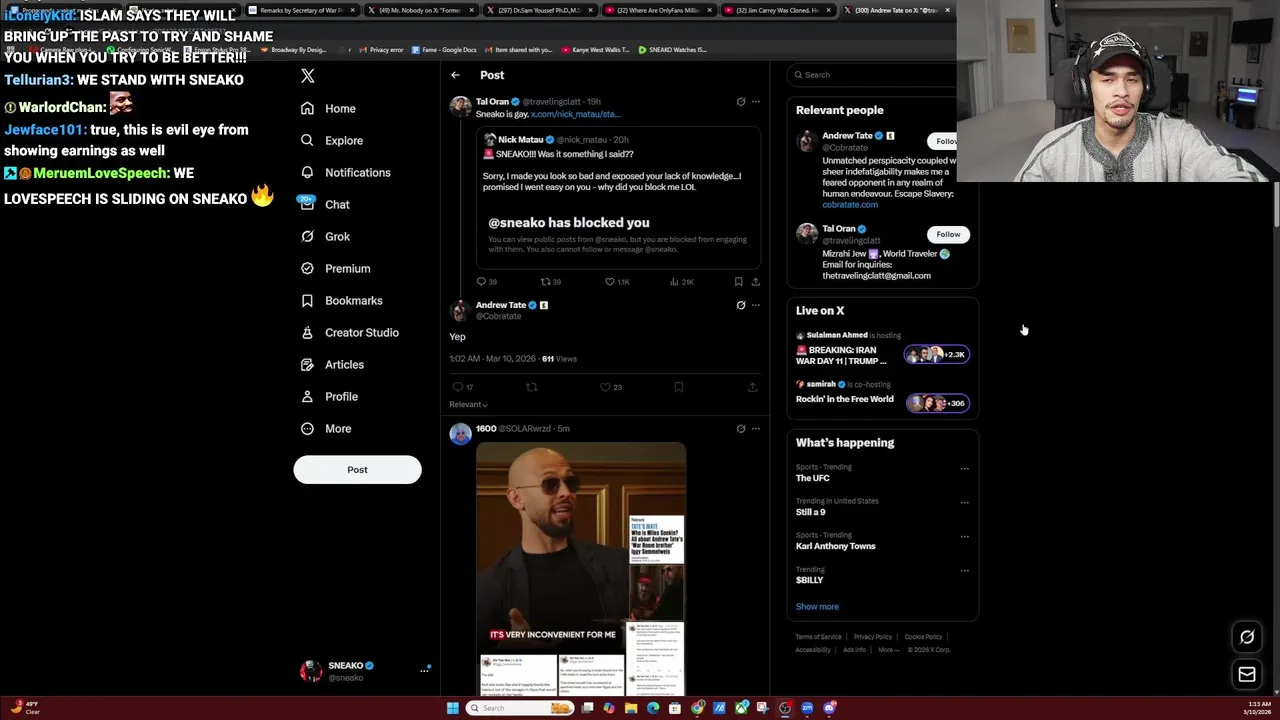
Task: Open Notifications from the sidebar
Action: click(x=346, y=172)
